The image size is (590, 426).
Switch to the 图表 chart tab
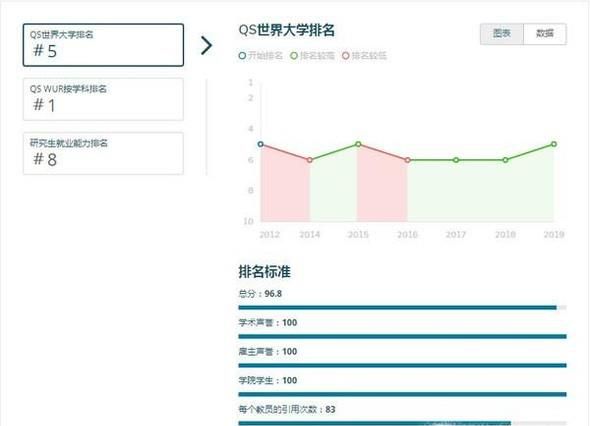502,34
